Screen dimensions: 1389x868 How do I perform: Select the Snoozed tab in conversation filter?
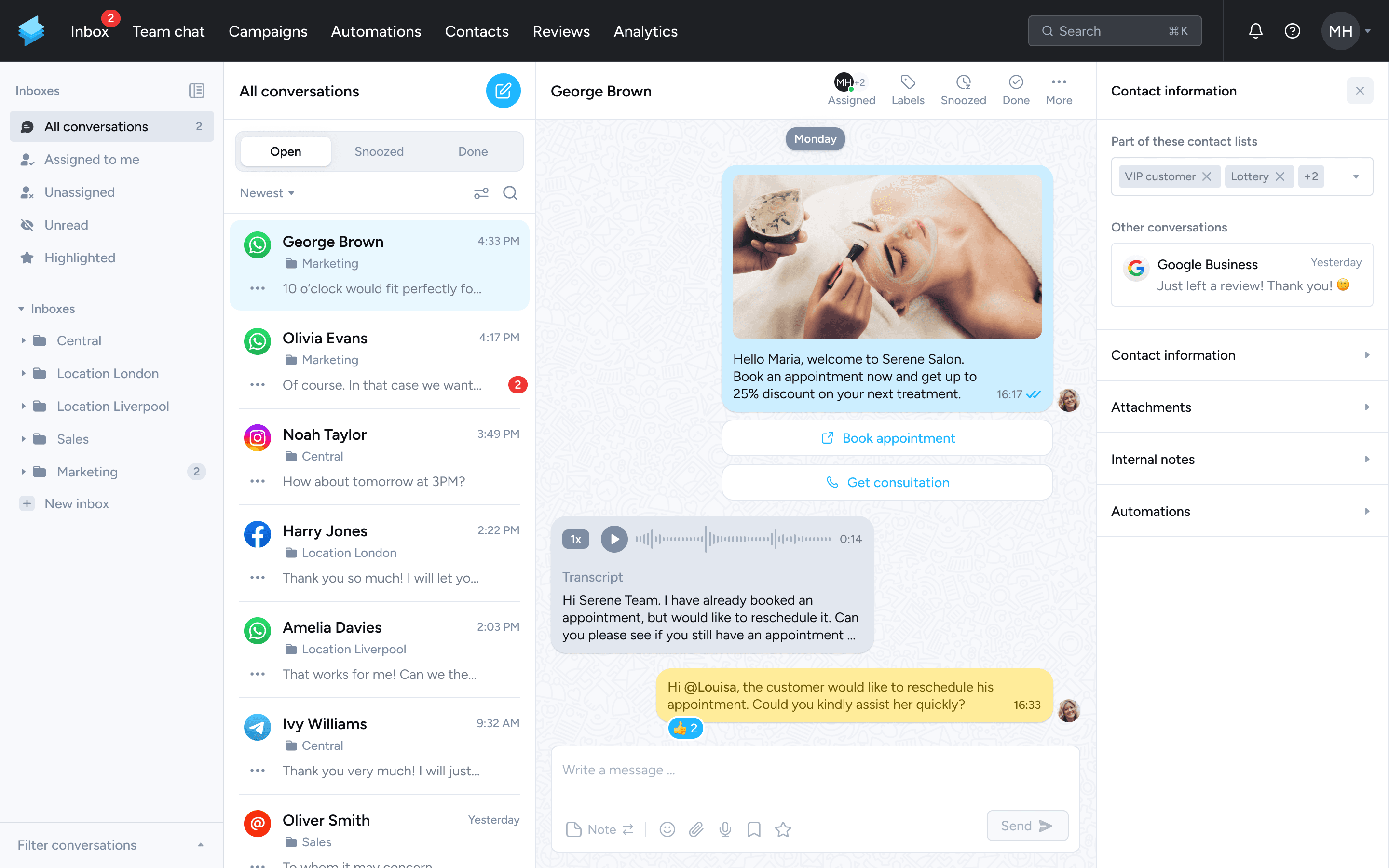coord(379,151)
